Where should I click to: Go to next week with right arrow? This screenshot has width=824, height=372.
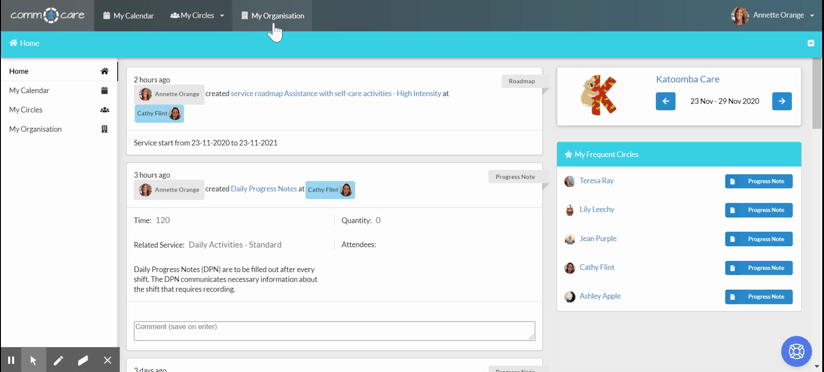(x=782, y=101)
